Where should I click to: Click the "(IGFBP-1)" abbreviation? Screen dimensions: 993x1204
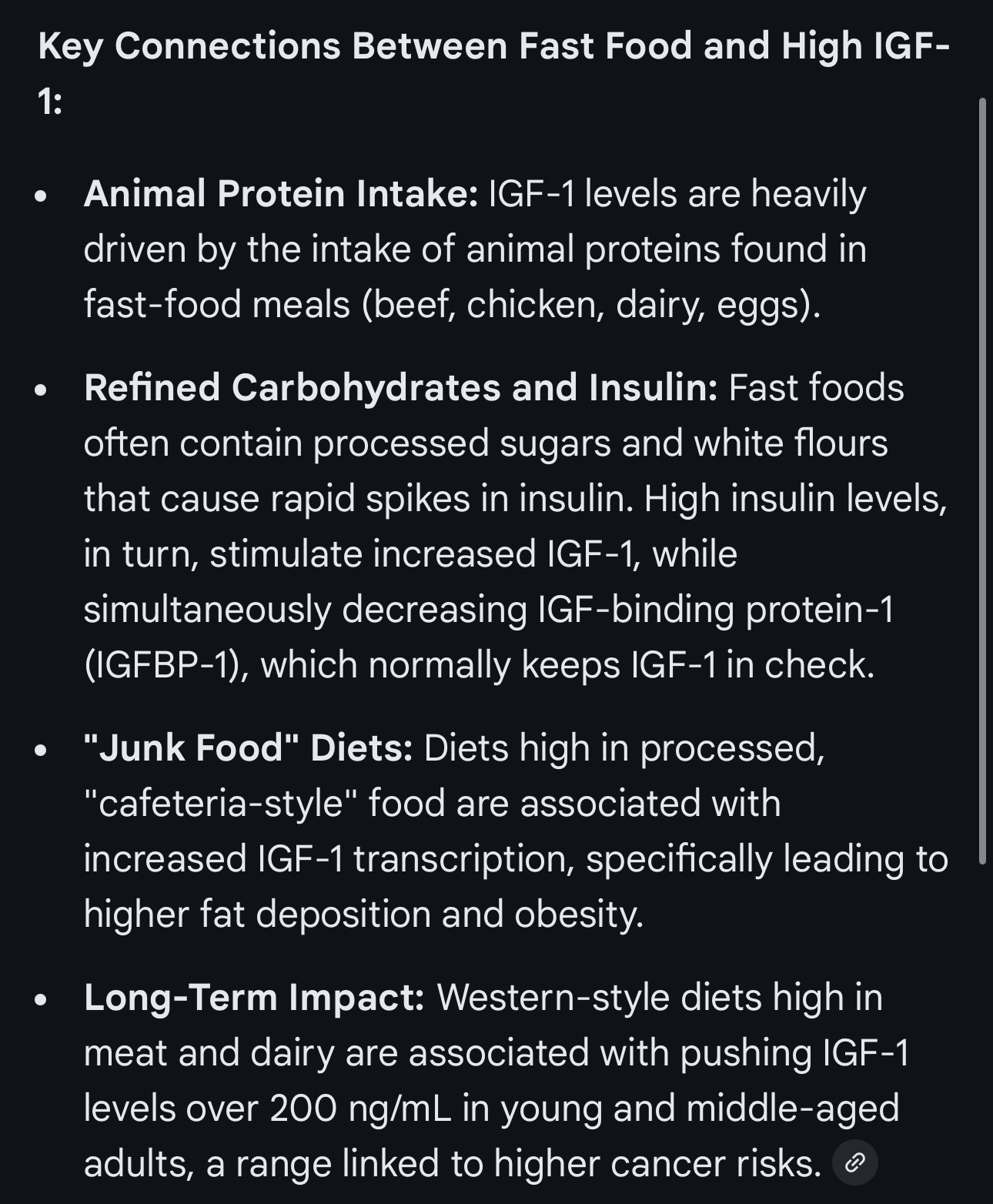[x=165, y=665]
